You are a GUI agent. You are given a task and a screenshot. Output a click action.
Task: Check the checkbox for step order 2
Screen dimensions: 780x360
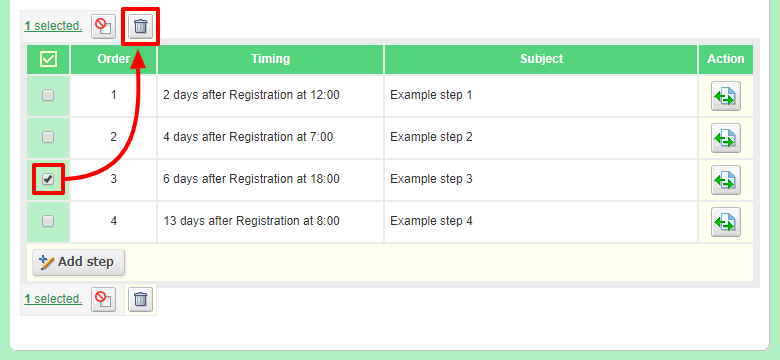pos(48,137)
